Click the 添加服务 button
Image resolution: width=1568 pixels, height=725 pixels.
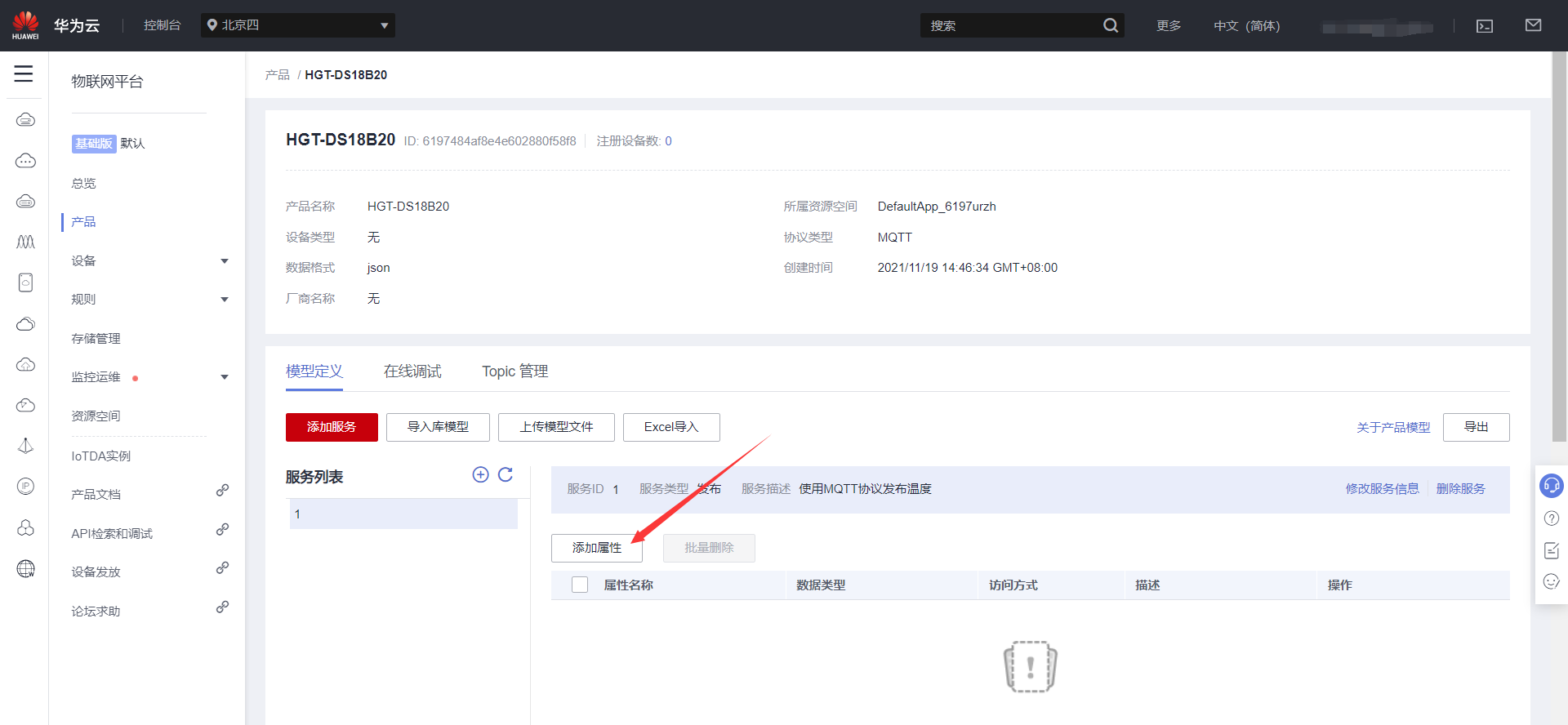tap(332, 427)
